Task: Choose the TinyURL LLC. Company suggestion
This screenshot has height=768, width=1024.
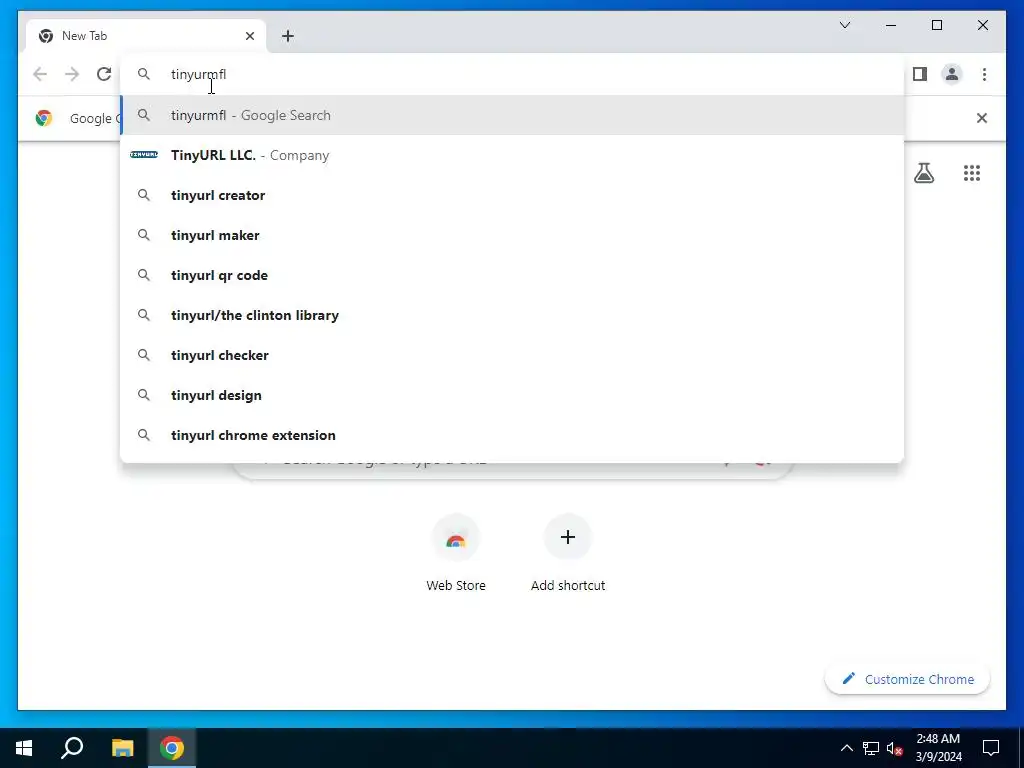Action: click(512, 155)
